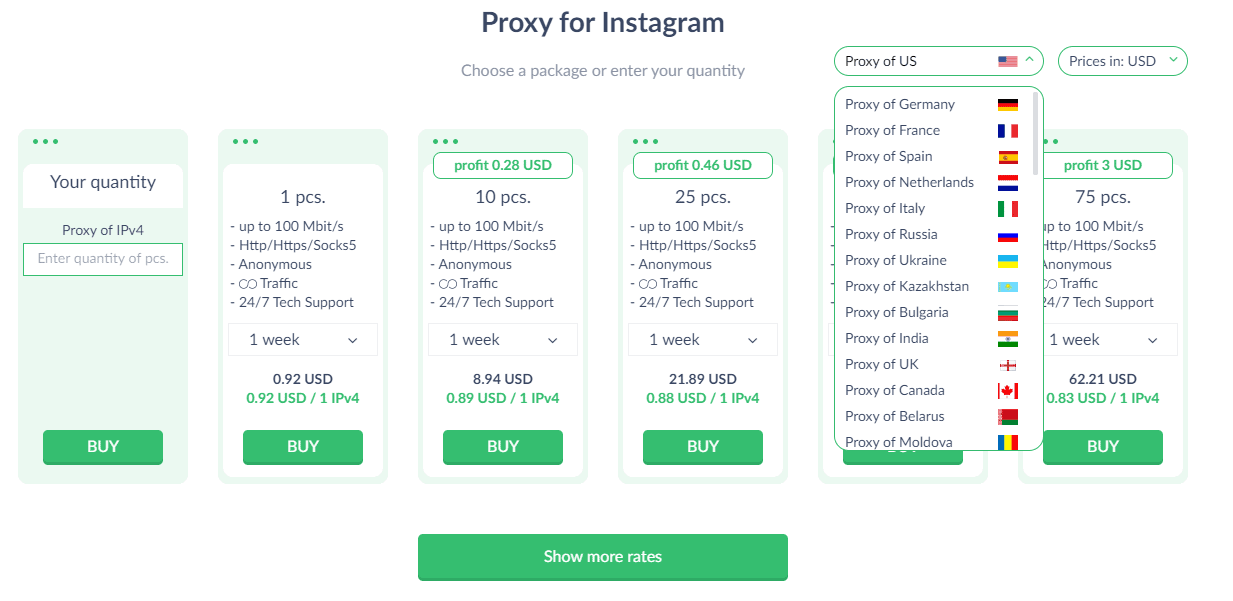Focus the Enter quantity of pcs. field
1233x601 pixels.
pyautogui.click(x=103, y=259)
